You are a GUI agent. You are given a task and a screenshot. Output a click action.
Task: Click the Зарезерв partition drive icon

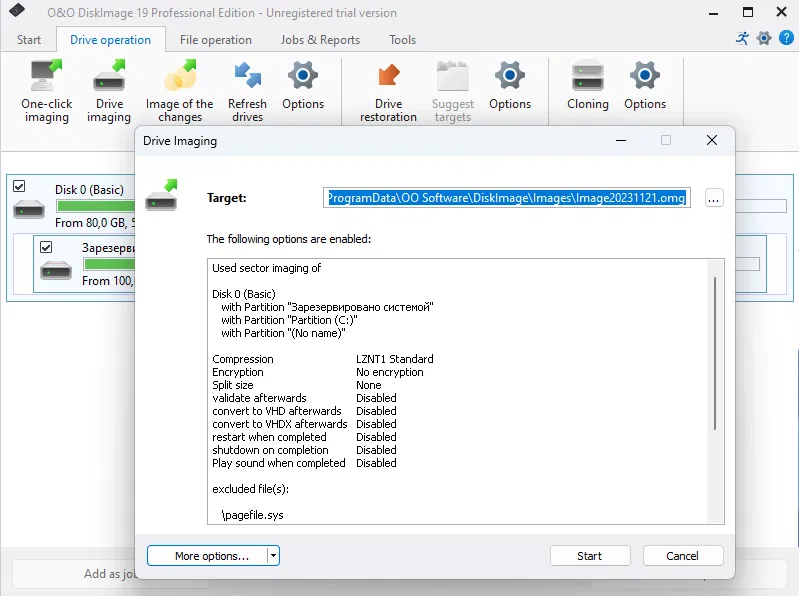pos(56,269)
